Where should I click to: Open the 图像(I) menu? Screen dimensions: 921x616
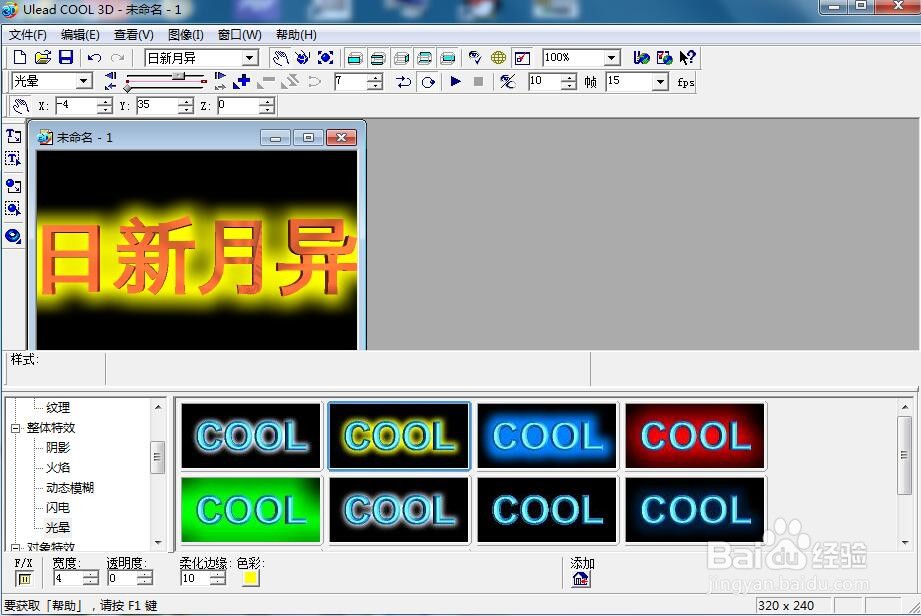(186, 35)
